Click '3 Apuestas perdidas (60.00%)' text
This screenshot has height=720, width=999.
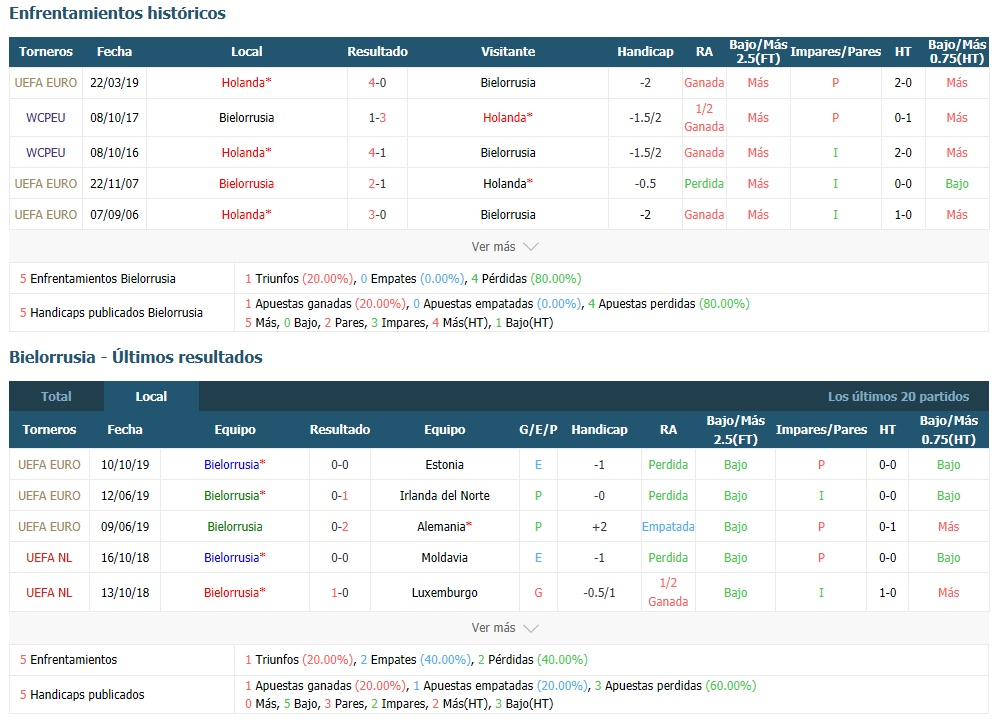point(675,686)
